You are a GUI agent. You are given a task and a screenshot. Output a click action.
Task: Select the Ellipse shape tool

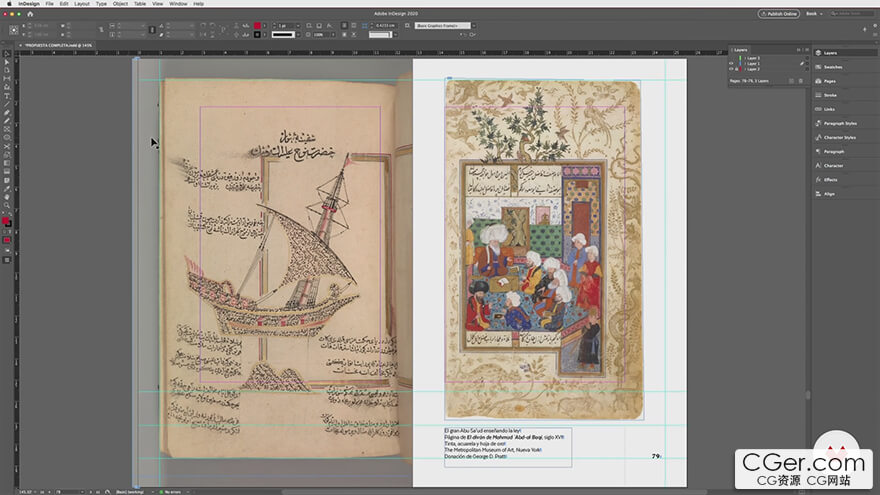(7, 138)
